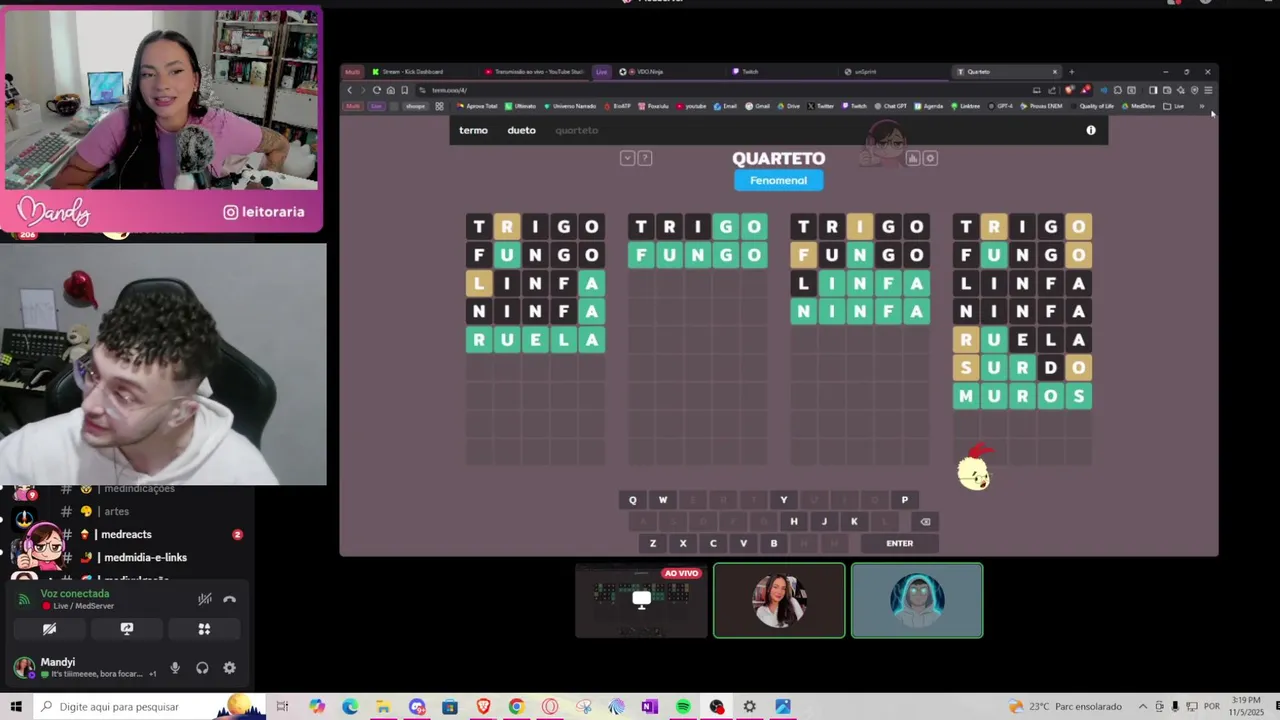
Task: Expand the bookmarks overflow chevron
Action: [1201, 106]
